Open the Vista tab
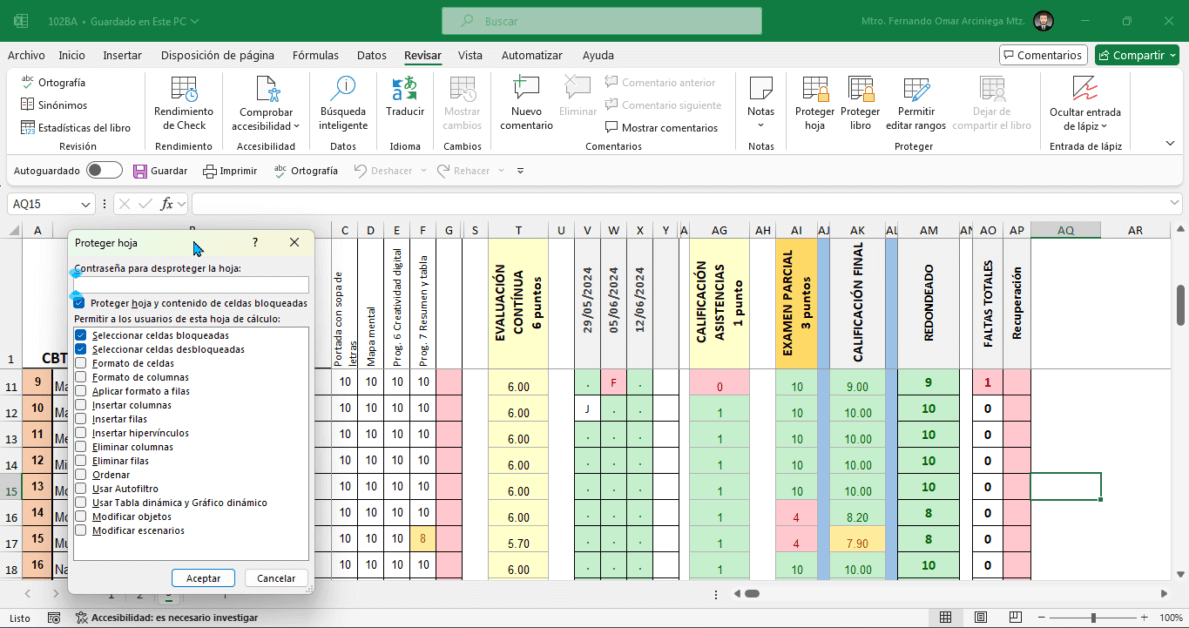This screenshot has width=1189, height=628. pyautogui.click(x=470, y=56)
